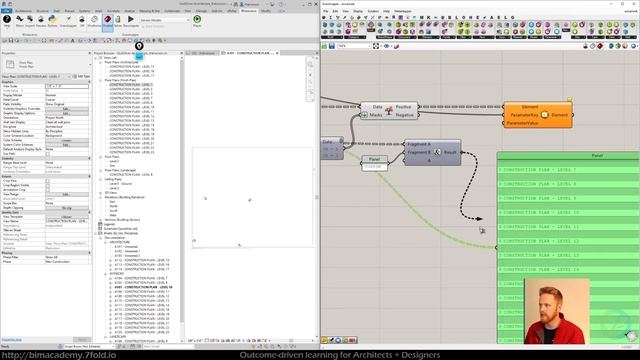Viewport: 640px width, 360px height.
Task: Click the Recompute play arrow icon
Action: 131,19
